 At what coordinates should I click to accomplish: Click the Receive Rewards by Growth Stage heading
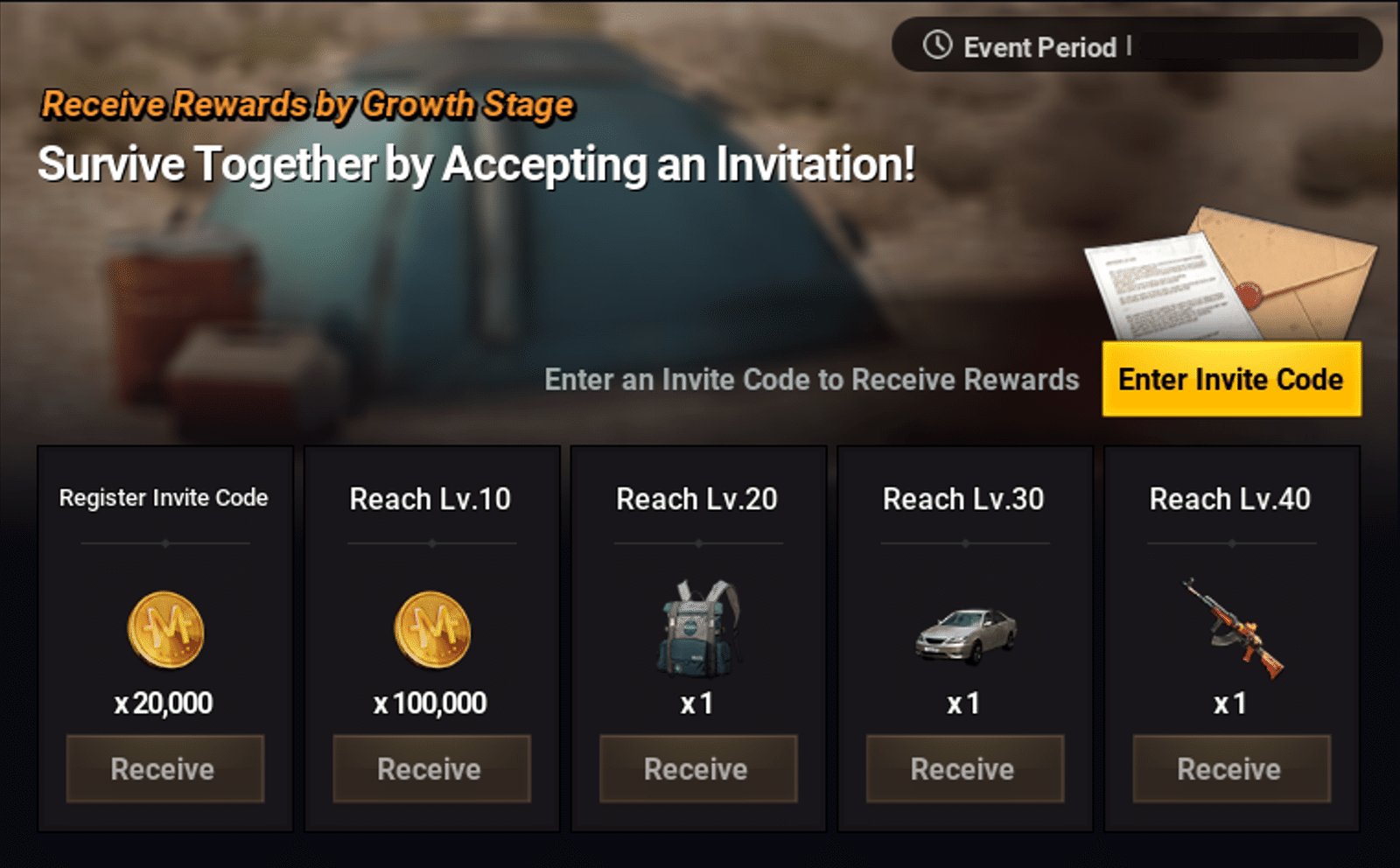coord(308,105)
